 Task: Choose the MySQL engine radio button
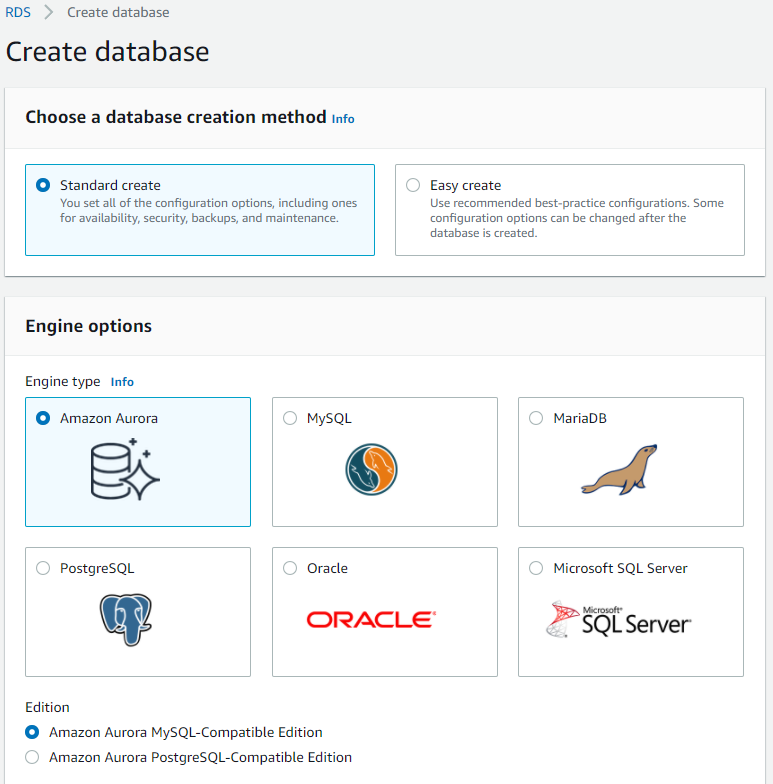tap(290, 418)
